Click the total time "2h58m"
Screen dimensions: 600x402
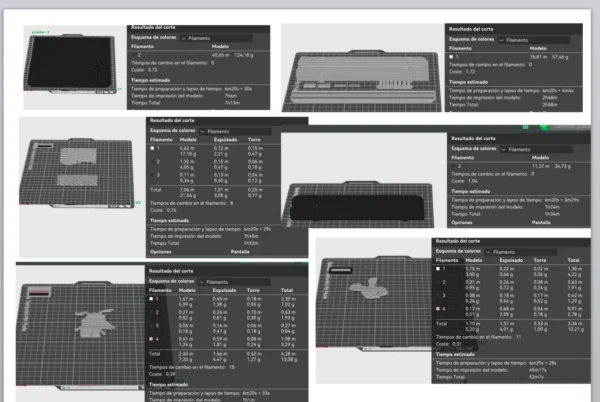tap(549, 104)
